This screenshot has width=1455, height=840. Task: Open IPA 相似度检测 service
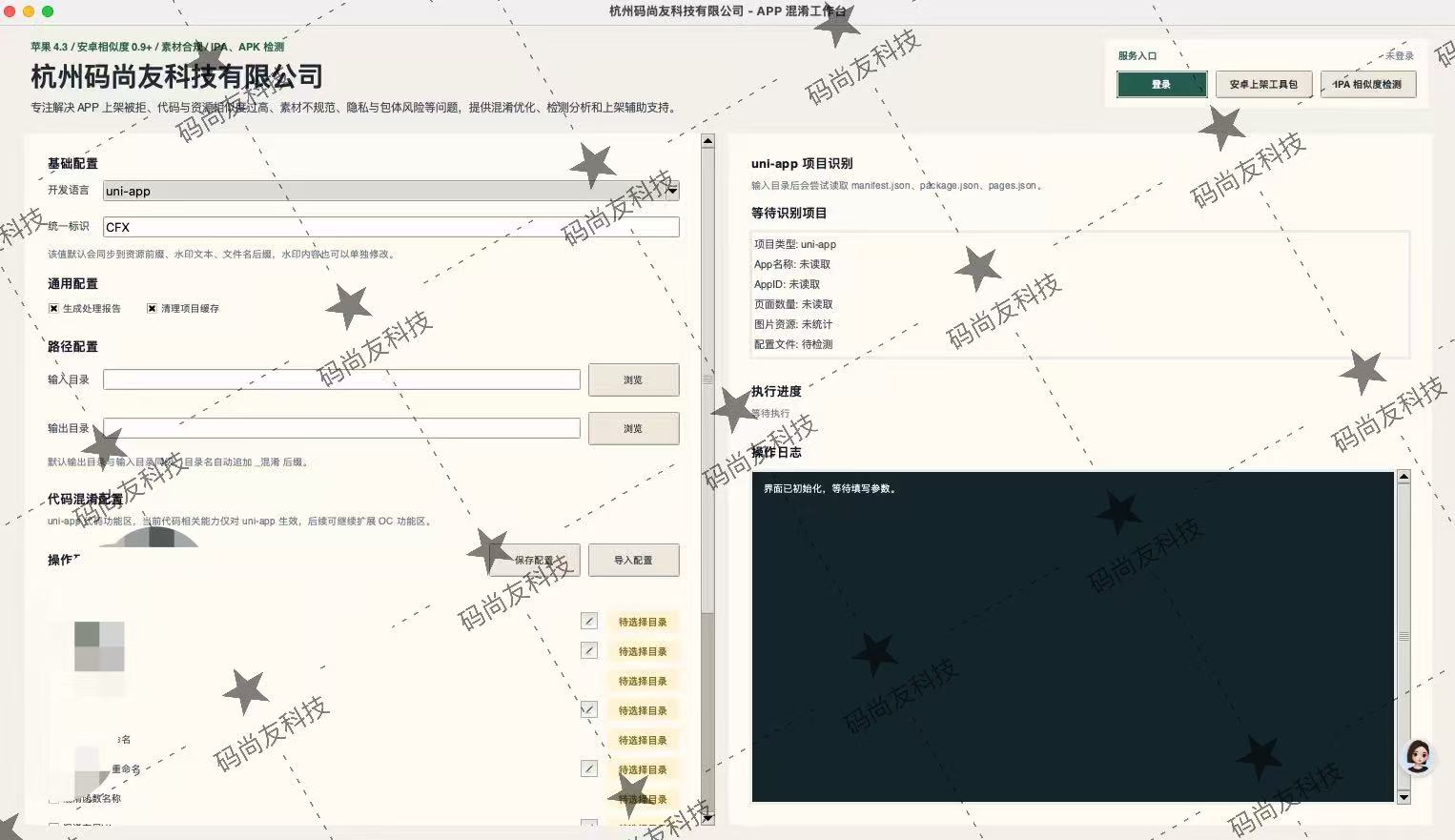1367,84
